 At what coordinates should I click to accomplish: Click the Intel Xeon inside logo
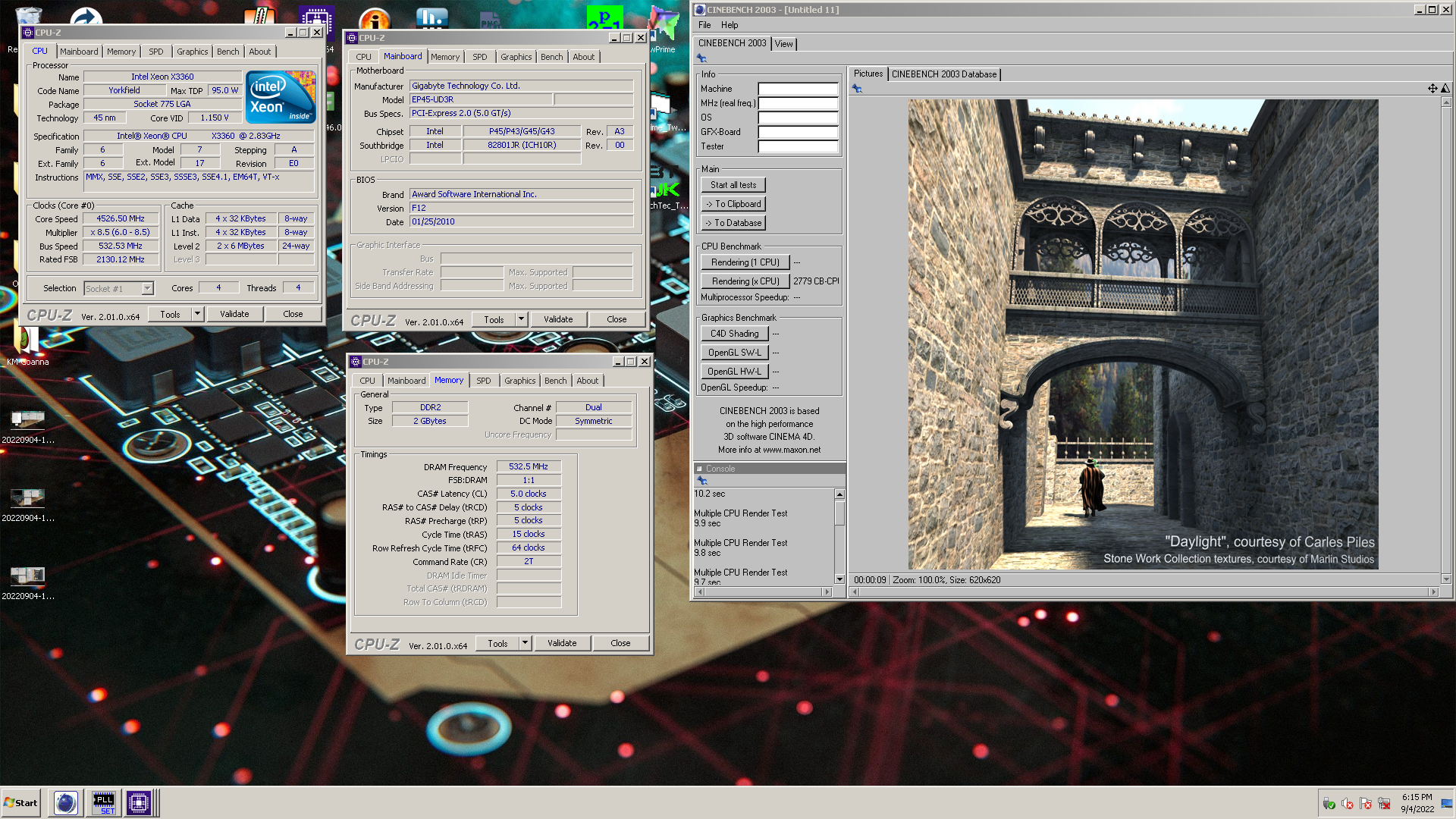click(x=281, y=97)
